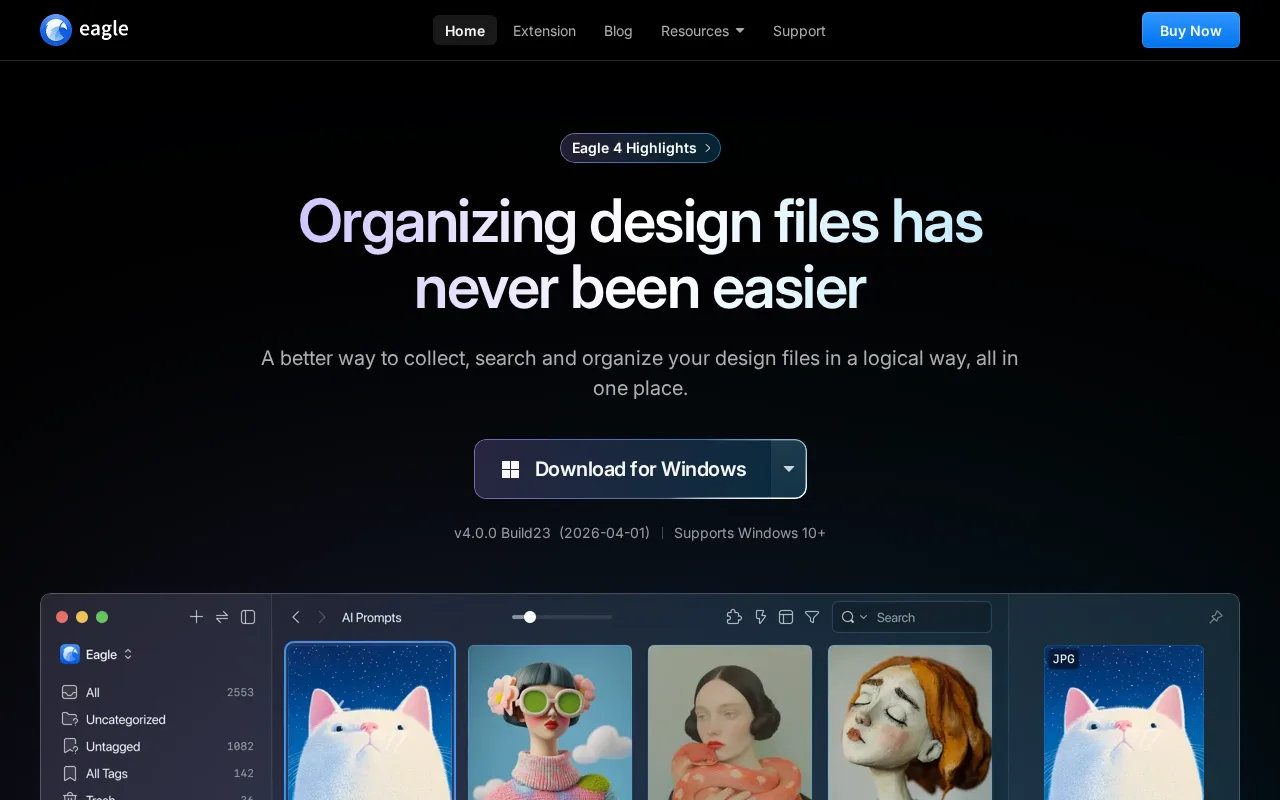Open the search scope magnifier dropdown
The height and width of the screenshot is (800, 1280).
(854, 617)
